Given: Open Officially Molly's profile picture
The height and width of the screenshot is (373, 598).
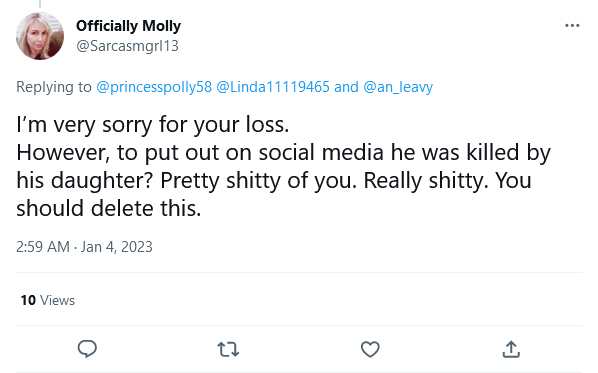Looking at the screenshot, I should click(x=40, y=36).
